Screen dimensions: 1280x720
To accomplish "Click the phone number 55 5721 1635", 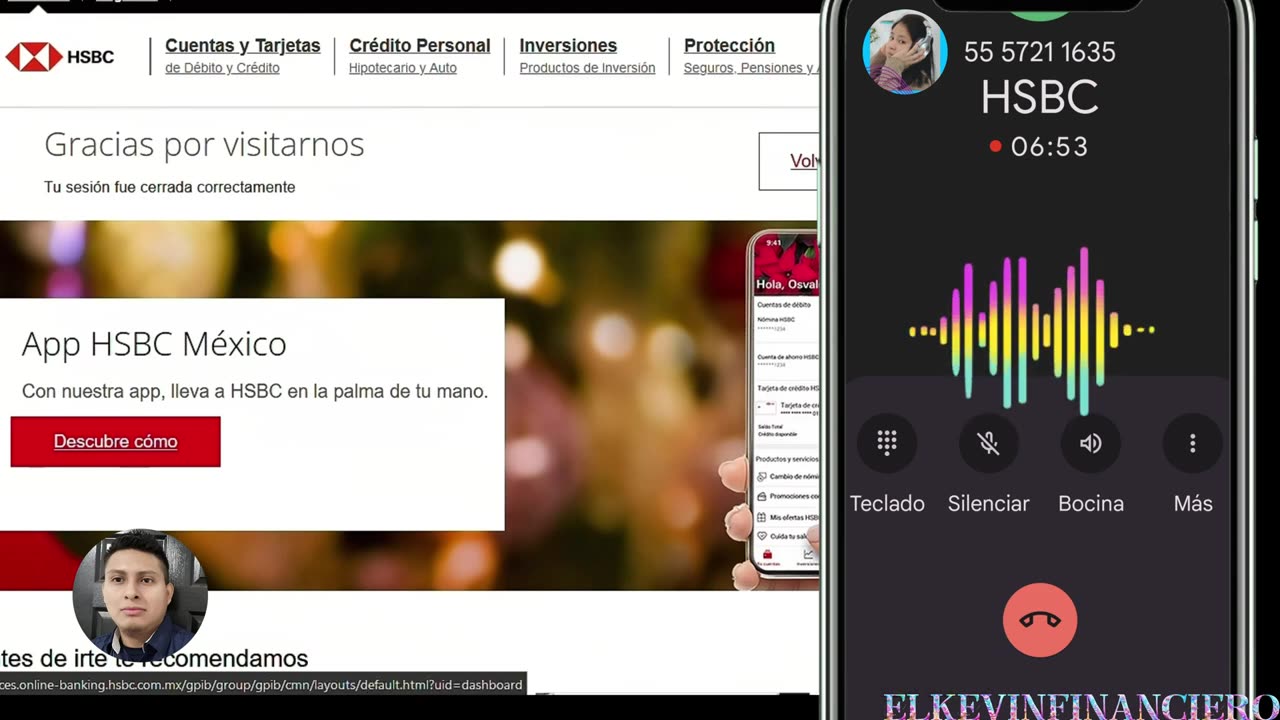I will pyautogui.click(x=1040, y=52).
